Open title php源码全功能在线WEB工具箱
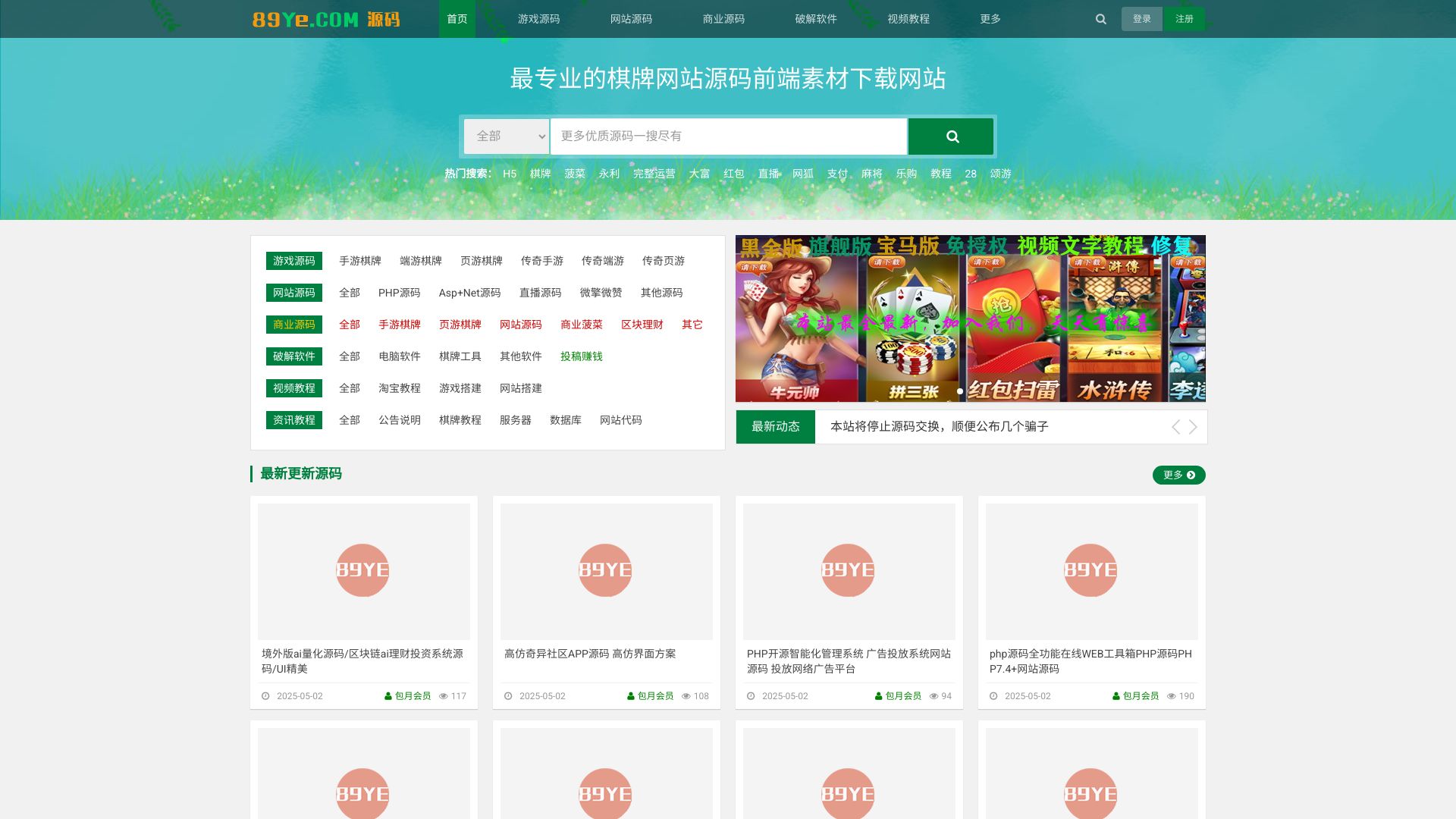 click(x=1092, y=661)
